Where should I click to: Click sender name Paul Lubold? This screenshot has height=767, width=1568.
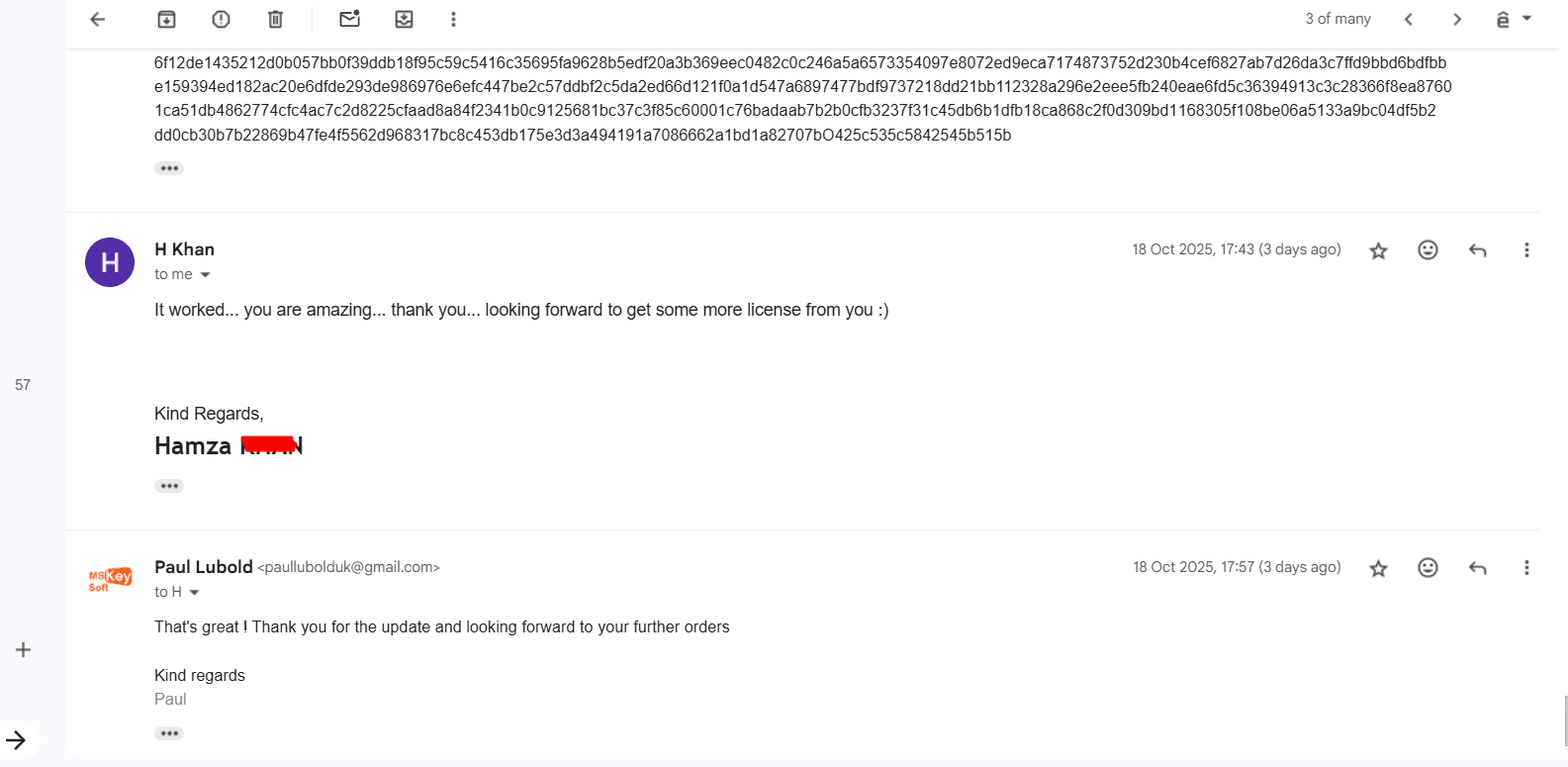pos(204,567)
